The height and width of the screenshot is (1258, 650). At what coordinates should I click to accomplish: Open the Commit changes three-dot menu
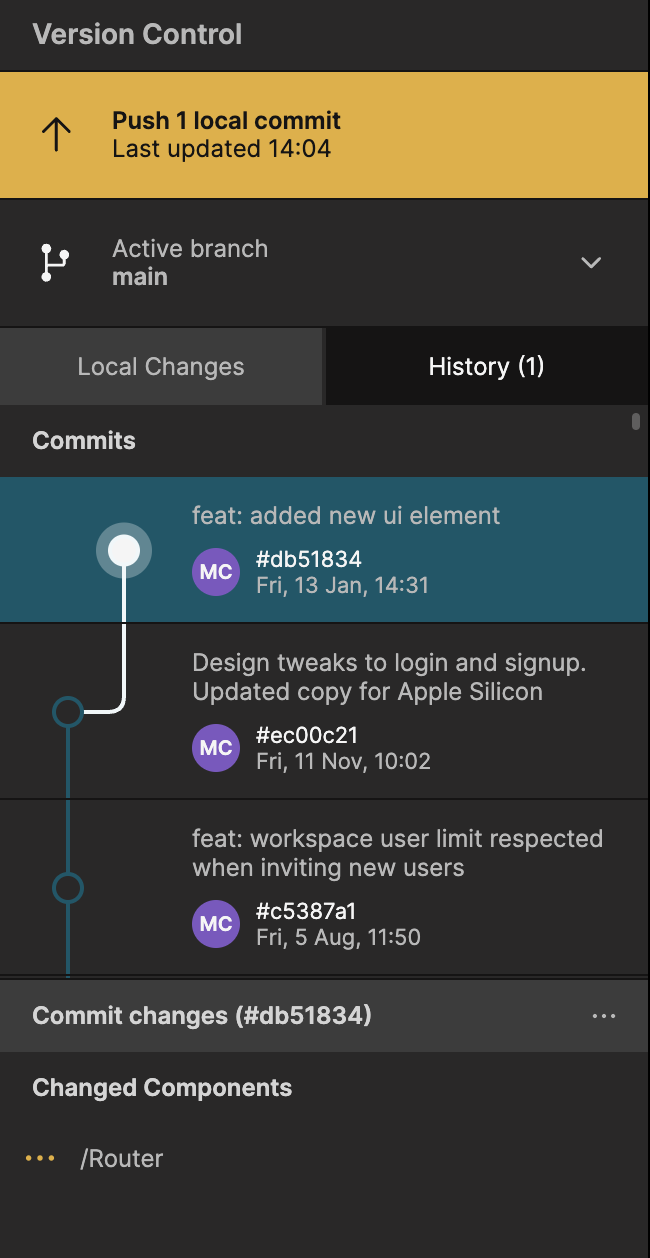pyautogui.click(x=603, y=1016)
